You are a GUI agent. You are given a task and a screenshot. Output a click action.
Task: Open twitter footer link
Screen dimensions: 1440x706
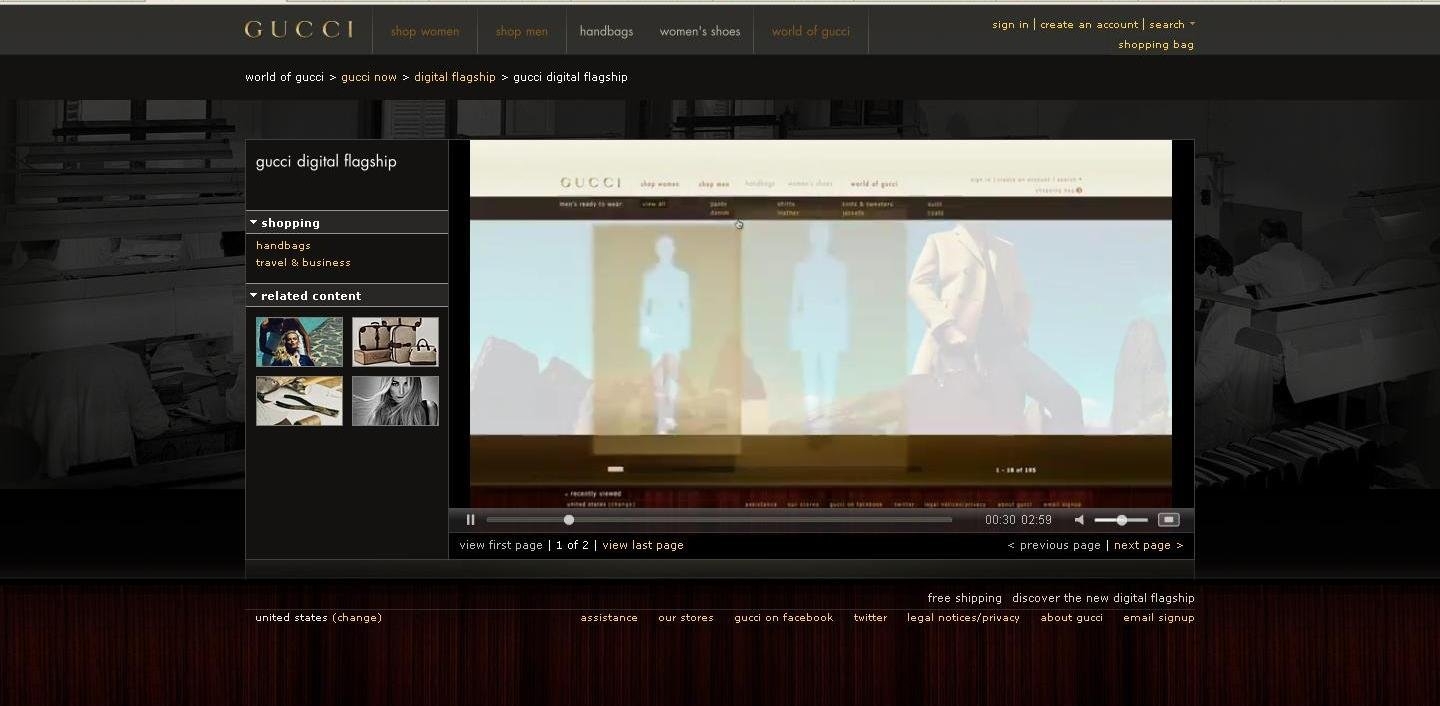(x=870, y=617)
